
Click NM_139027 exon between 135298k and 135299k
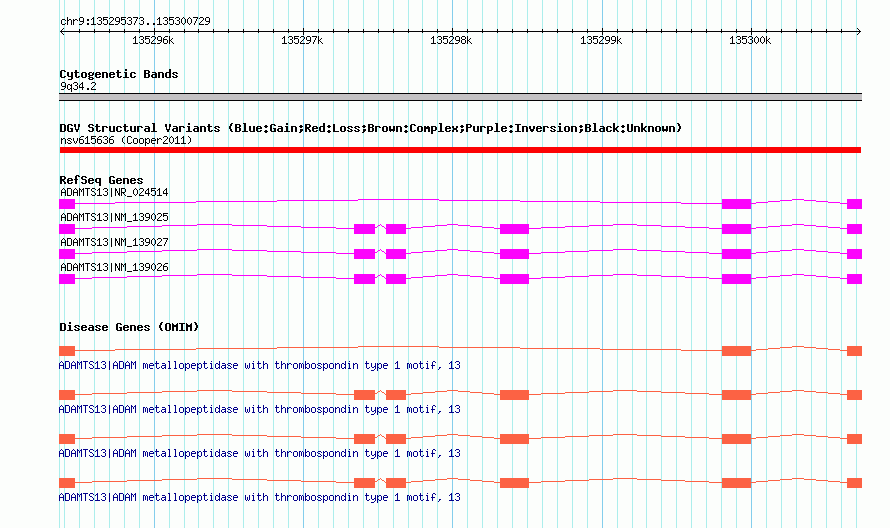[514, 254]
